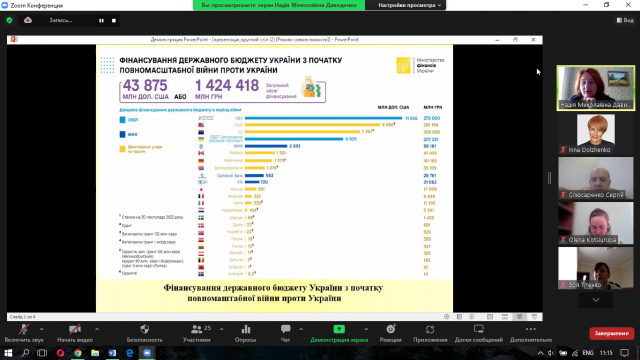This screenshot has height=360, width=640.
Task: Expand video options caret next to camera
Action: pos(97,329)
